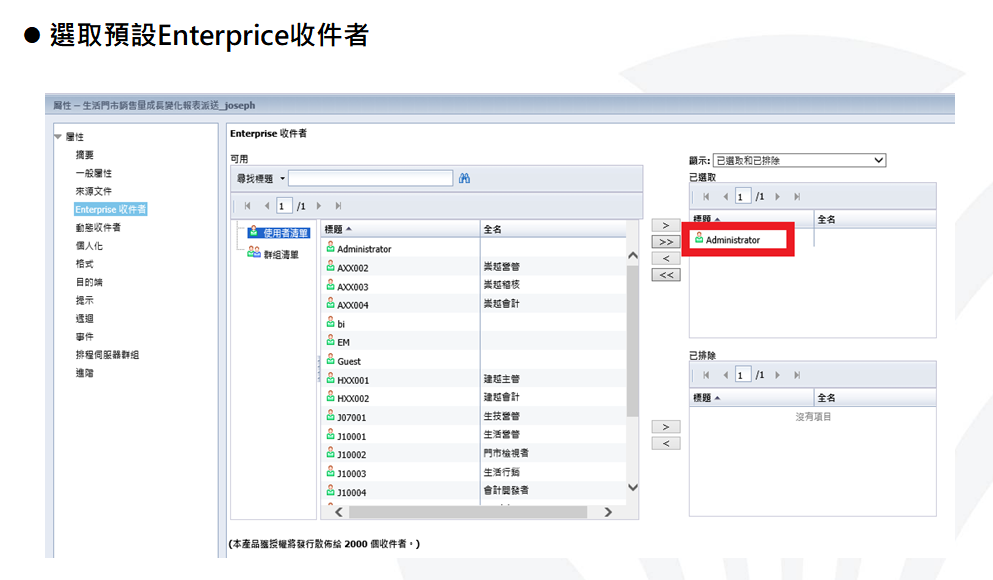This screenshot has height=580, width=993.
Task: Collapse the 屬性 tree root node
Action: tap(58, 137)
